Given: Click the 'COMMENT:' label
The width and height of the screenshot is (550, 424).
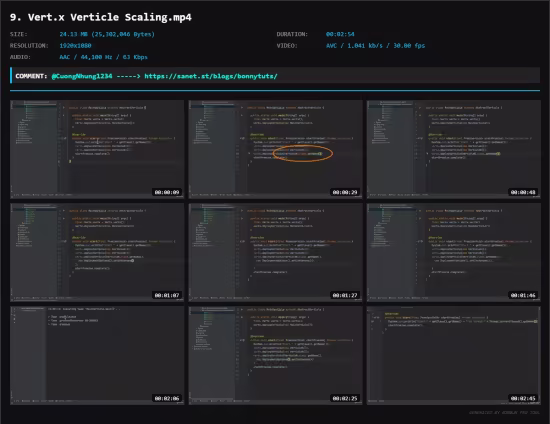Looking at the screenshot, I should (31, 76).
